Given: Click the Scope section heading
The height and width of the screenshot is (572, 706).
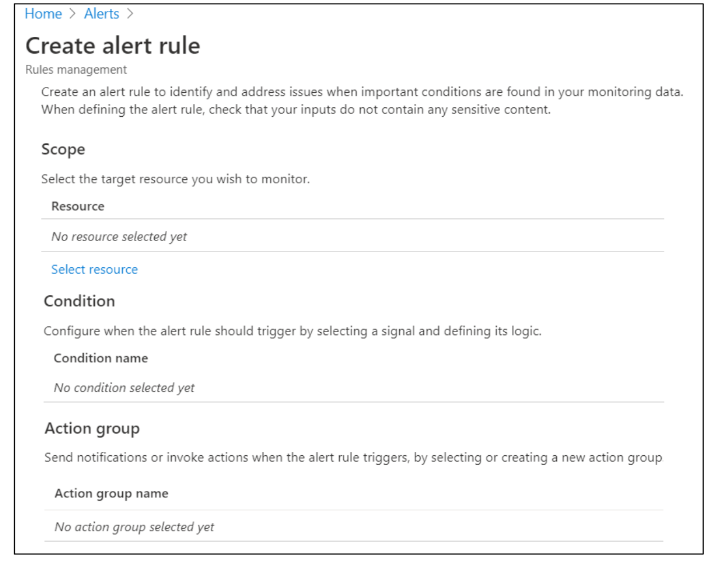Looking at the screenshot, I should click(63, 150).
